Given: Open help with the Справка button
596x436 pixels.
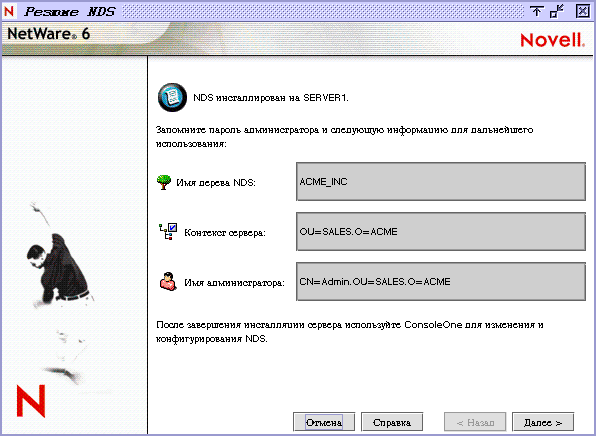Looking at the screenshot, I should coord(392,422).
